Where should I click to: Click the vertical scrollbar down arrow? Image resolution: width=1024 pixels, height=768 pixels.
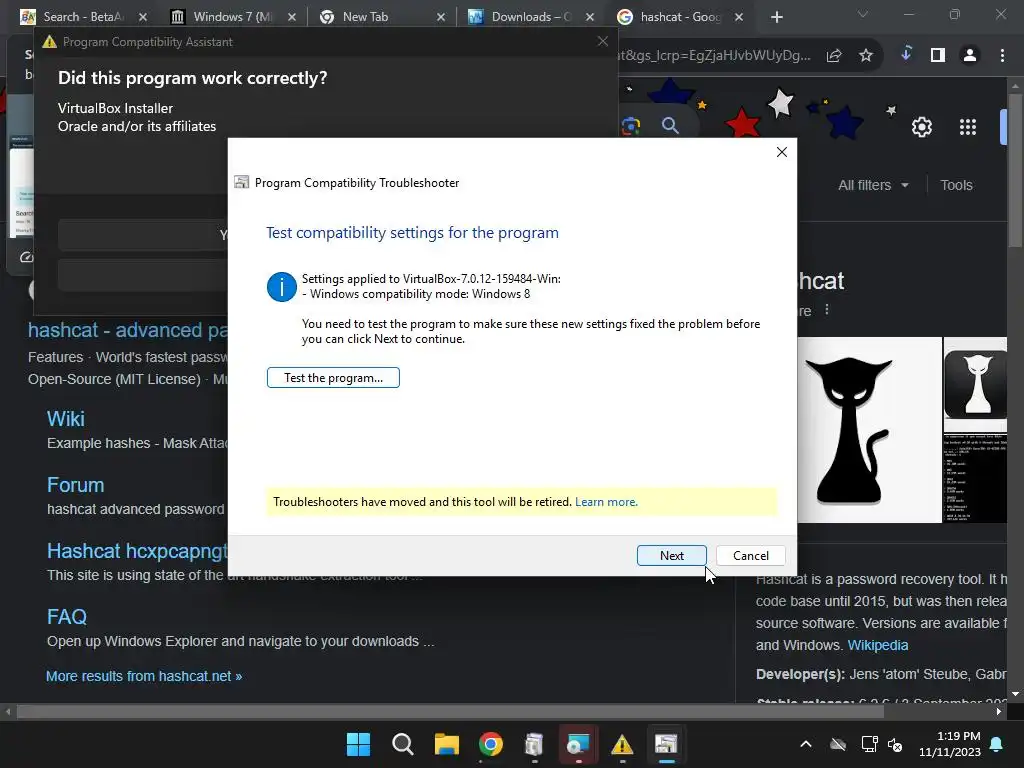pyautogui.click(x=1015, y=694)
